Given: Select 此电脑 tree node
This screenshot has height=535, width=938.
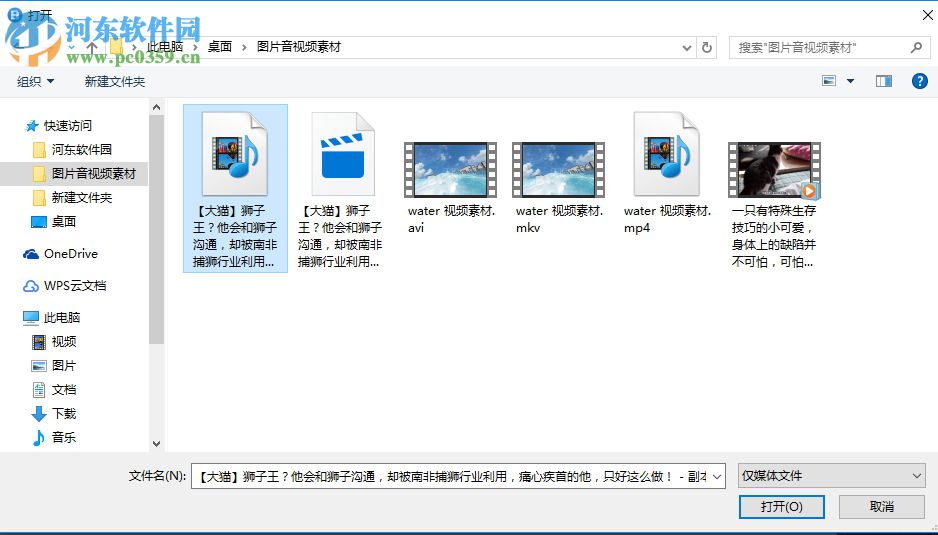Looking at the screenshot, I should (62, 318).
